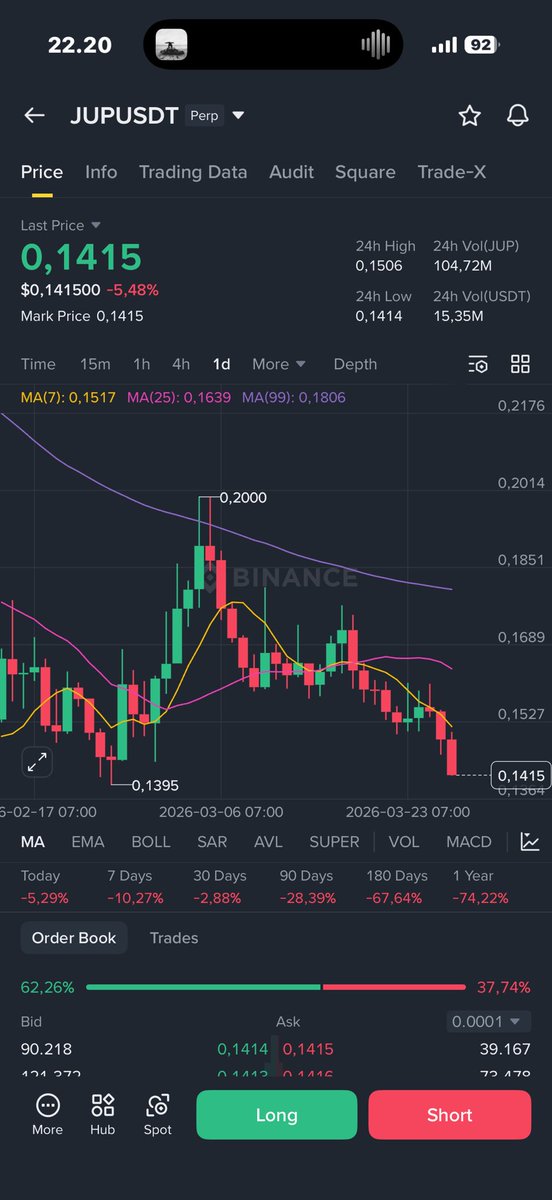
Task: Change order book precision 0.0001 dropdown
Action: pos(487,1022)
